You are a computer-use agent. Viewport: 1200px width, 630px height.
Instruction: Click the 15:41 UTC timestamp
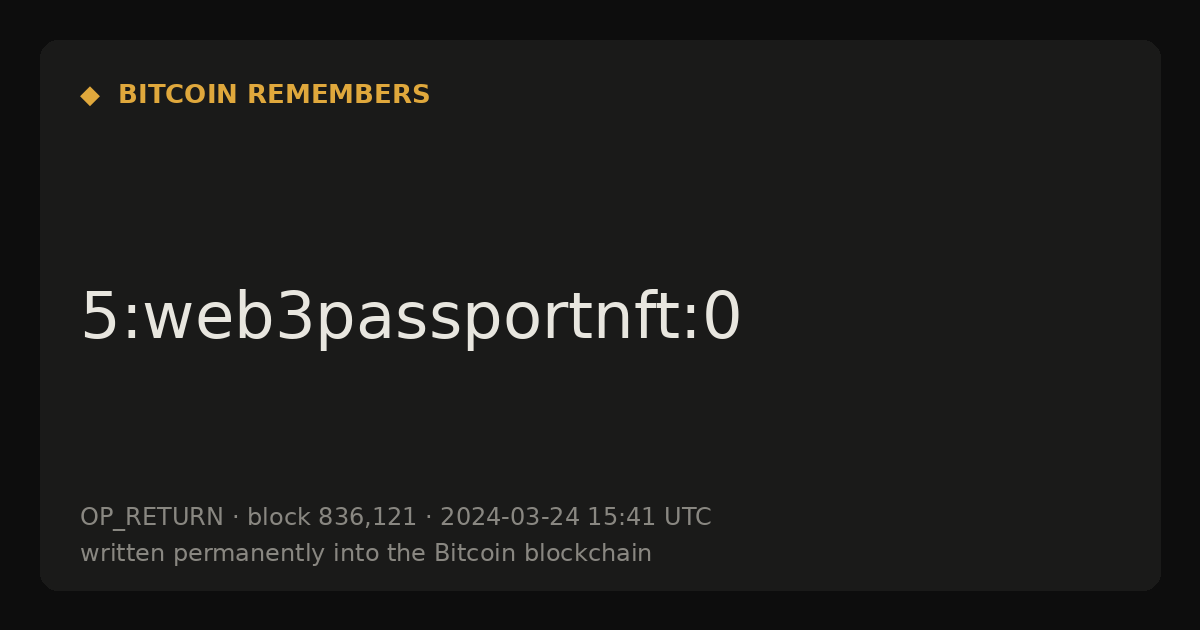point(649,518)
